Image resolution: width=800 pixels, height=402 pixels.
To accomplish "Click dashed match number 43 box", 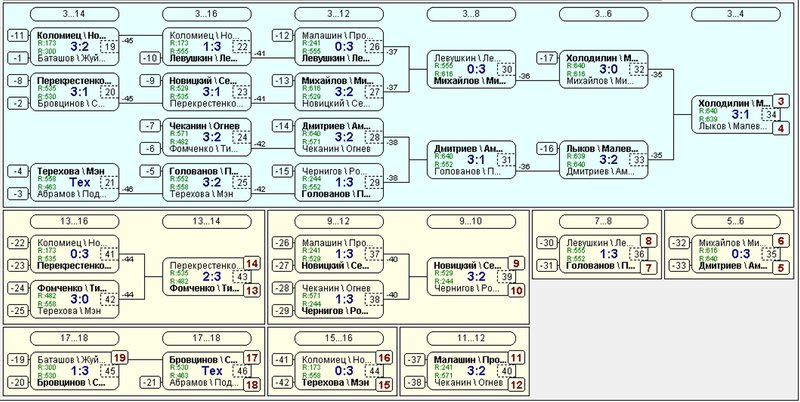I will pyautogui.click(x=240, y=277).
